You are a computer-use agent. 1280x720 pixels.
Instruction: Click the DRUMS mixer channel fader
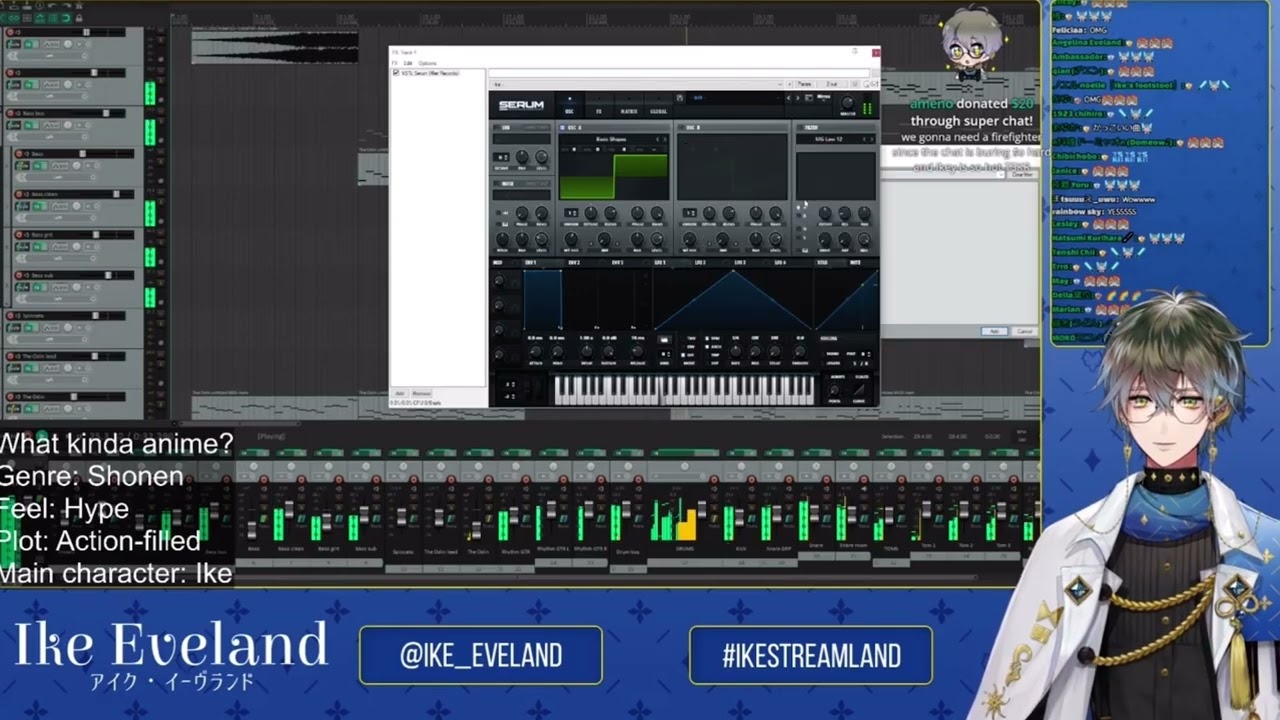(702, 509)
